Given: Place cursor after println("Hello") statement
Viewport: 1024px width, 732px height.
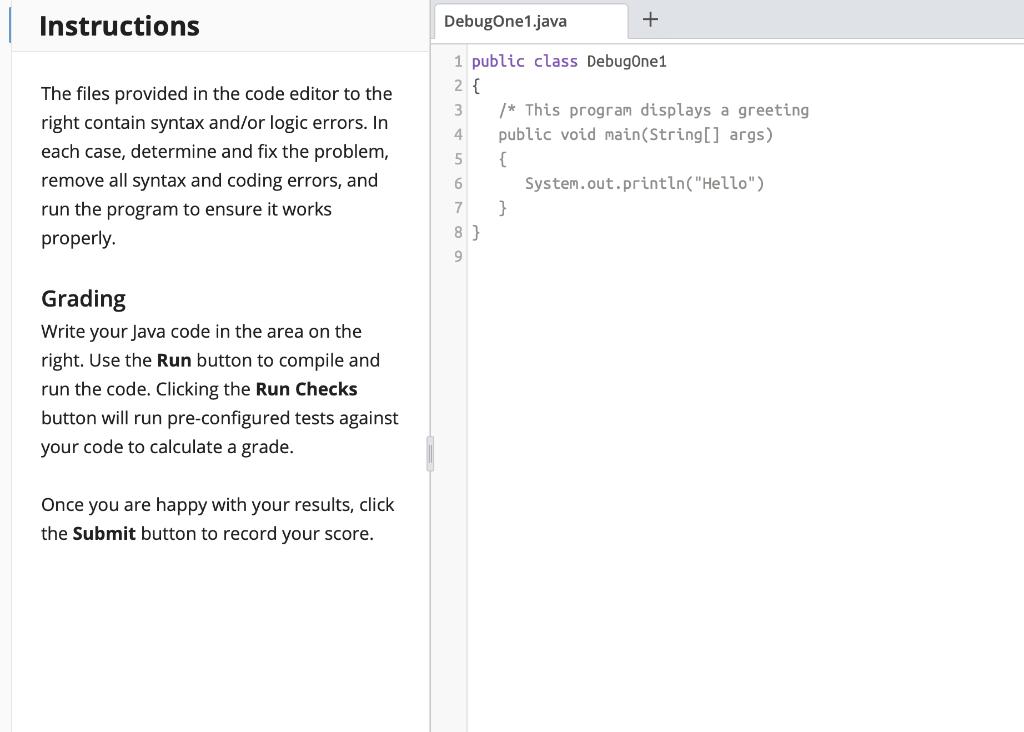Looking at the screenshot, I should coord(766,183).
